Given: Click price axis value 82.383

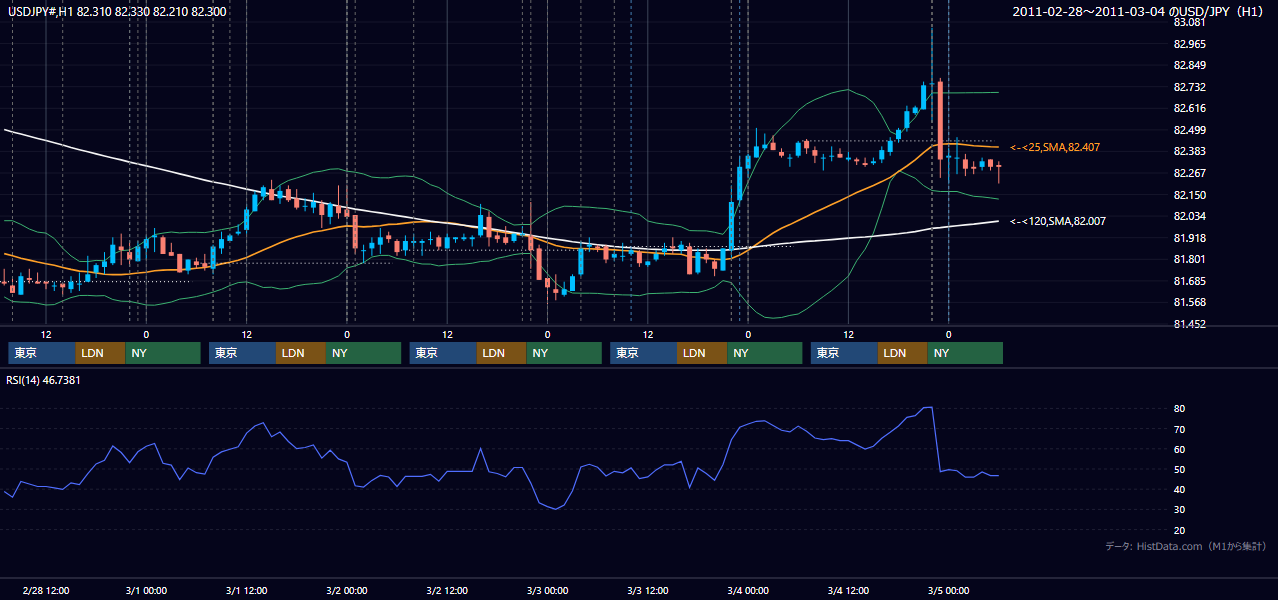Looking at the screenshot, I should 1189,151.
